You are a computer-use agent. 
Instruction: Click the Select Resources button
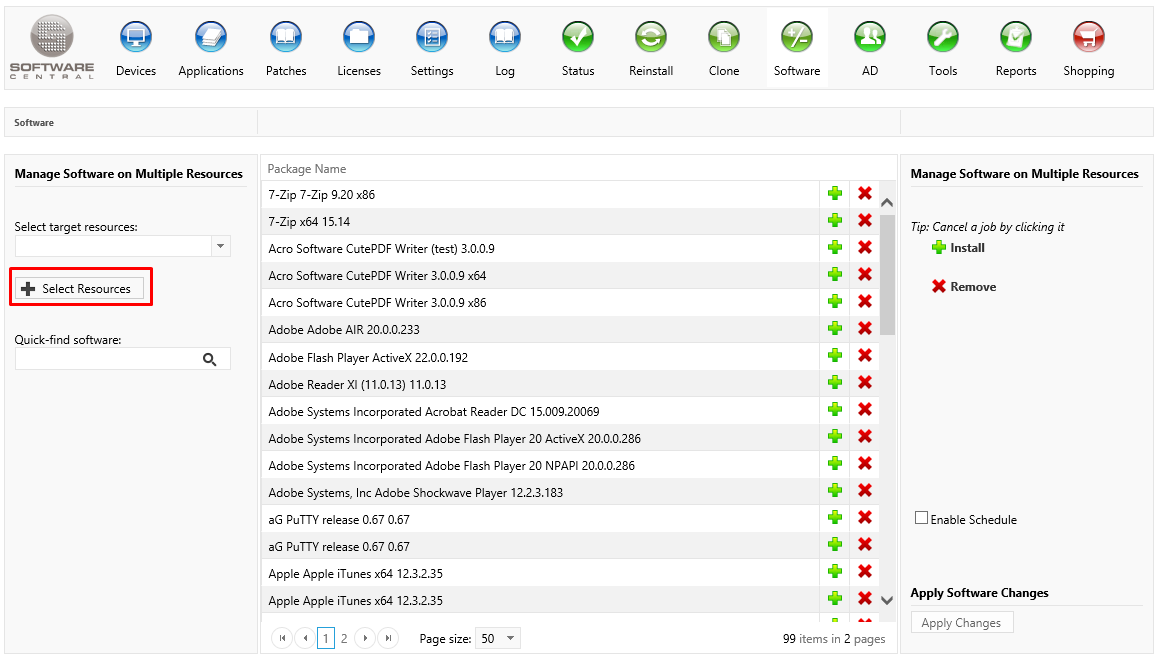(x=79, y=288)
